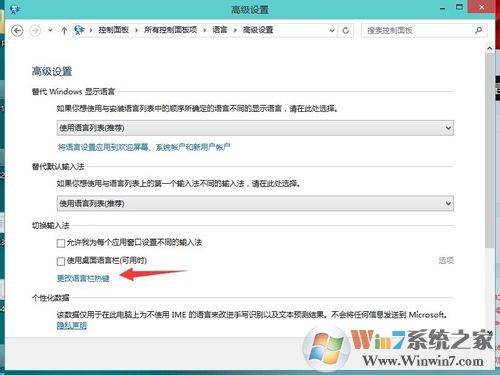This screenshot has height=375, width=500.
Task: Click the control panel icon in the address bar
Action: 79,30
